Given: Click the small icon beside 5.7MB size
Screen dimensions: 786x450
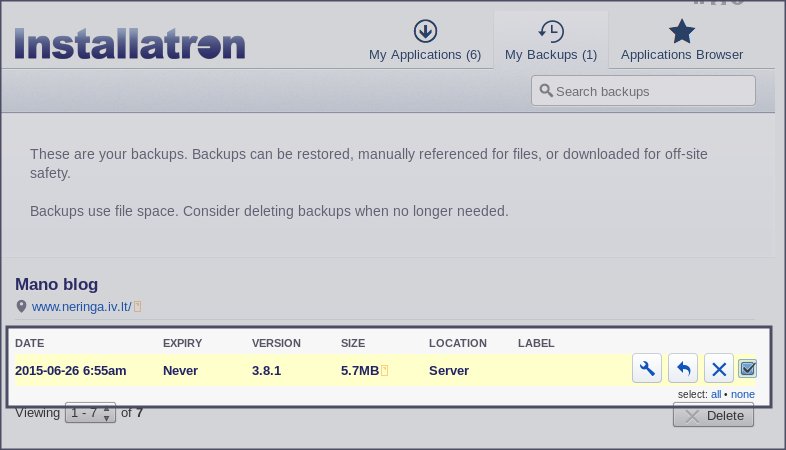Looking at the screenshot, I should tap(384, 371).
